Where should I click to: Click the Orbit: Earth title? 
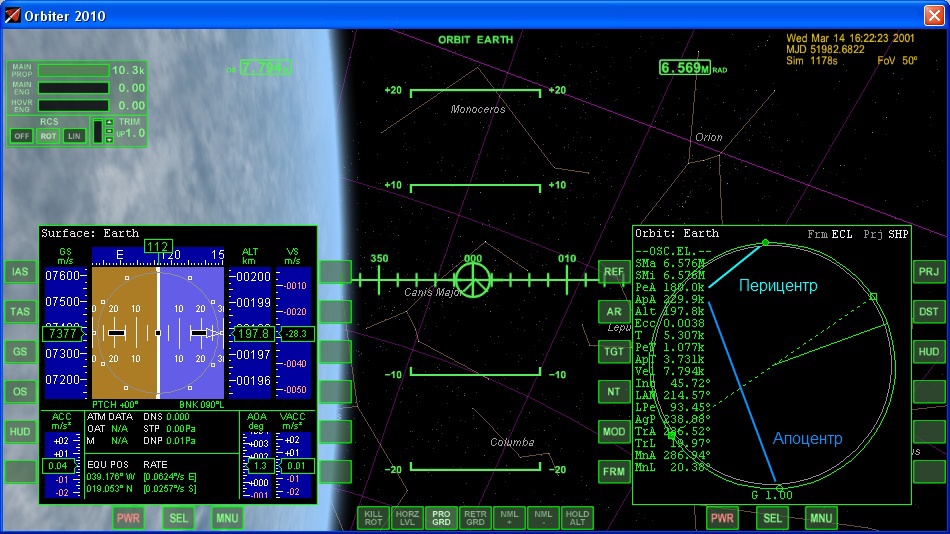(677, 233)
